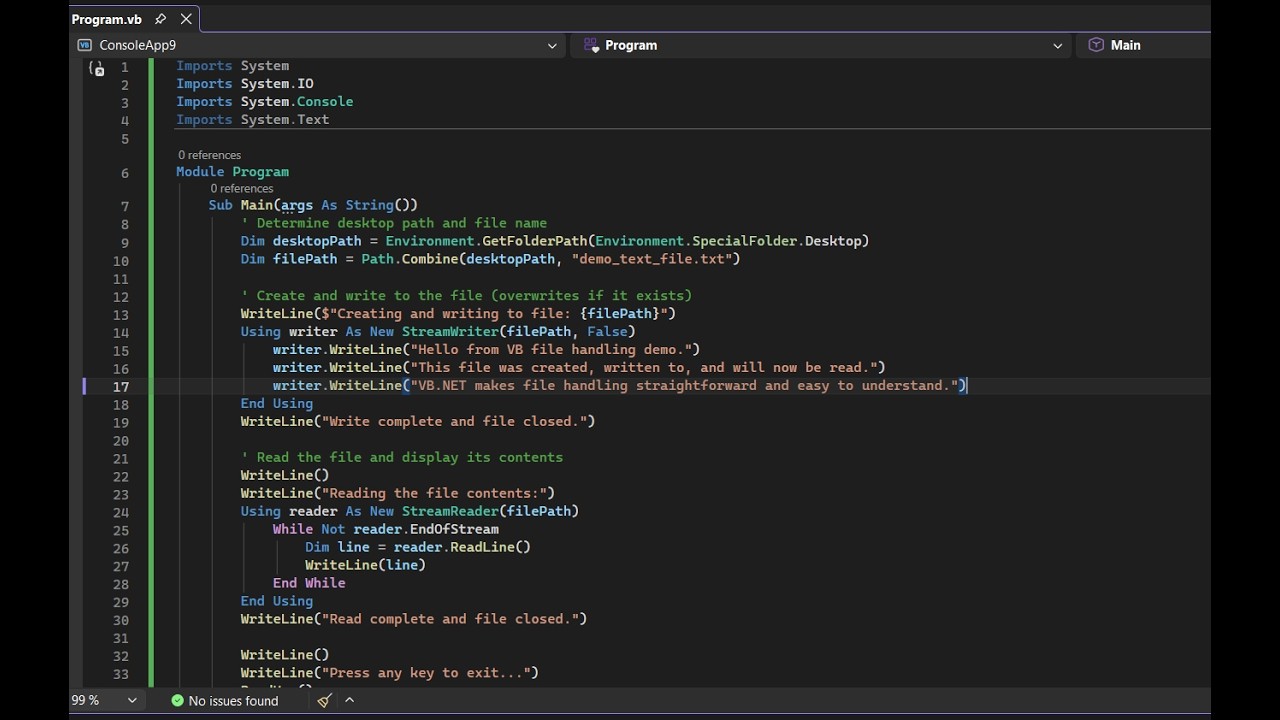Open the Main member dropdown
This screenshot has height=720, width=1280.
[x=1143, y=45]
